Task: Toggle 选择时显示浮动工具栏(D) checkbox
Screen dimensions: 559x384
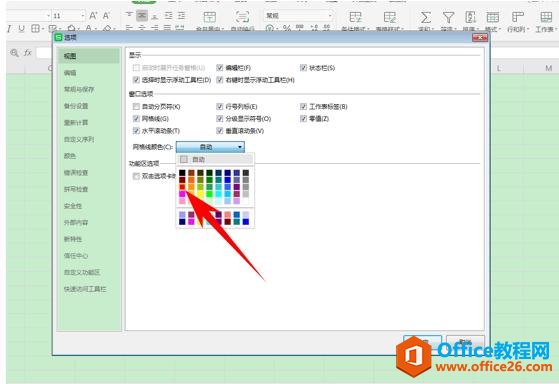Action: 136,80
